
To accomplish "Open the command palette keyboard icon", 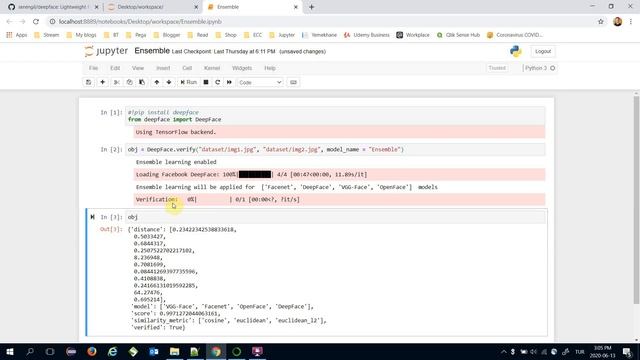I will point(293,82).
